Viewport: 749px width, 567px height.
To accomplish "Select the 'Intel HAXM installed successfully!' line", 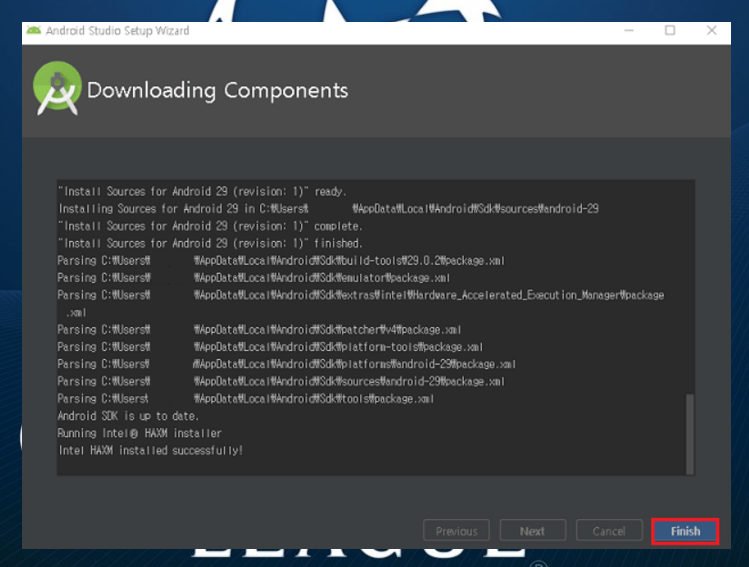I will 150,450.
